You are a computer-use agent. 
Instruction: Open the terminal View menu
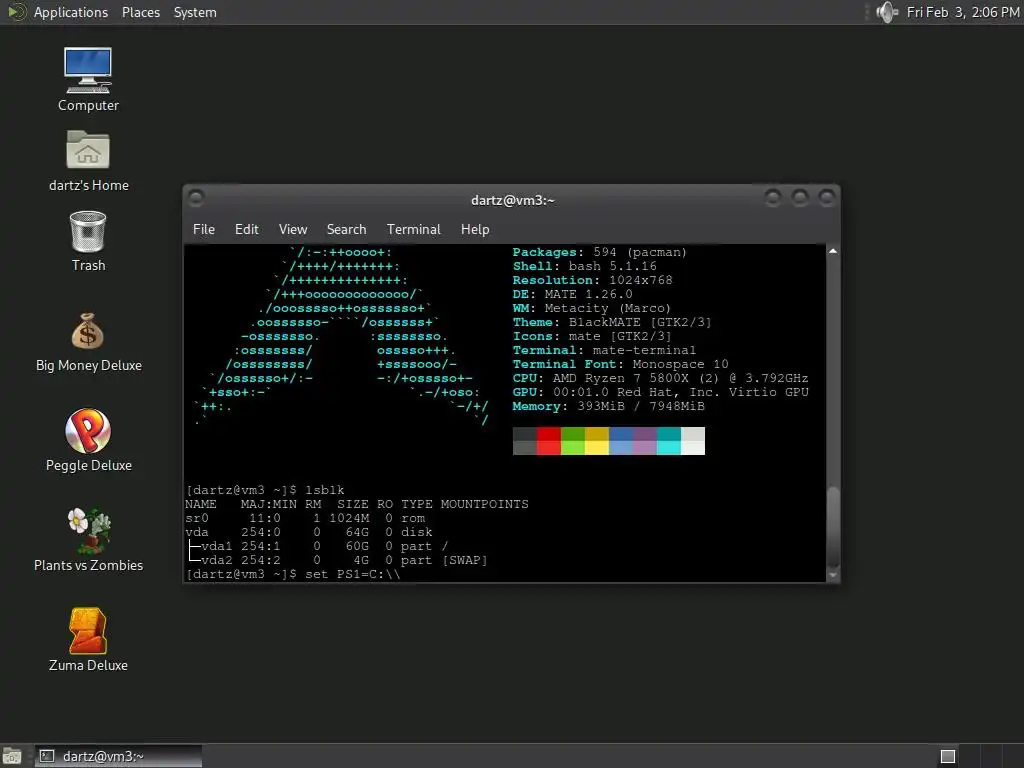coord(293,229)
